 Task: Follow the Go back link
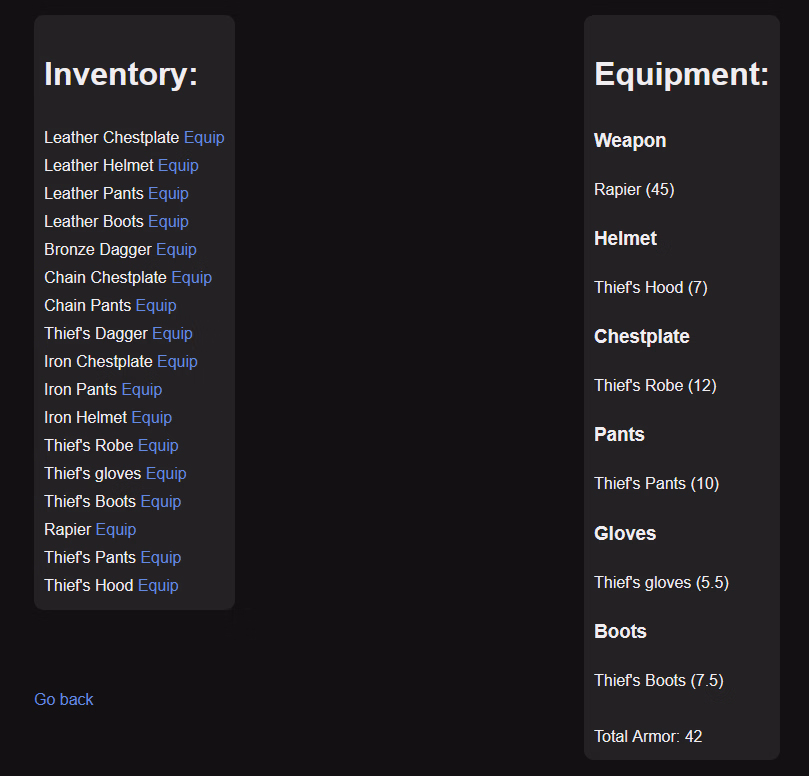[63, 699]
